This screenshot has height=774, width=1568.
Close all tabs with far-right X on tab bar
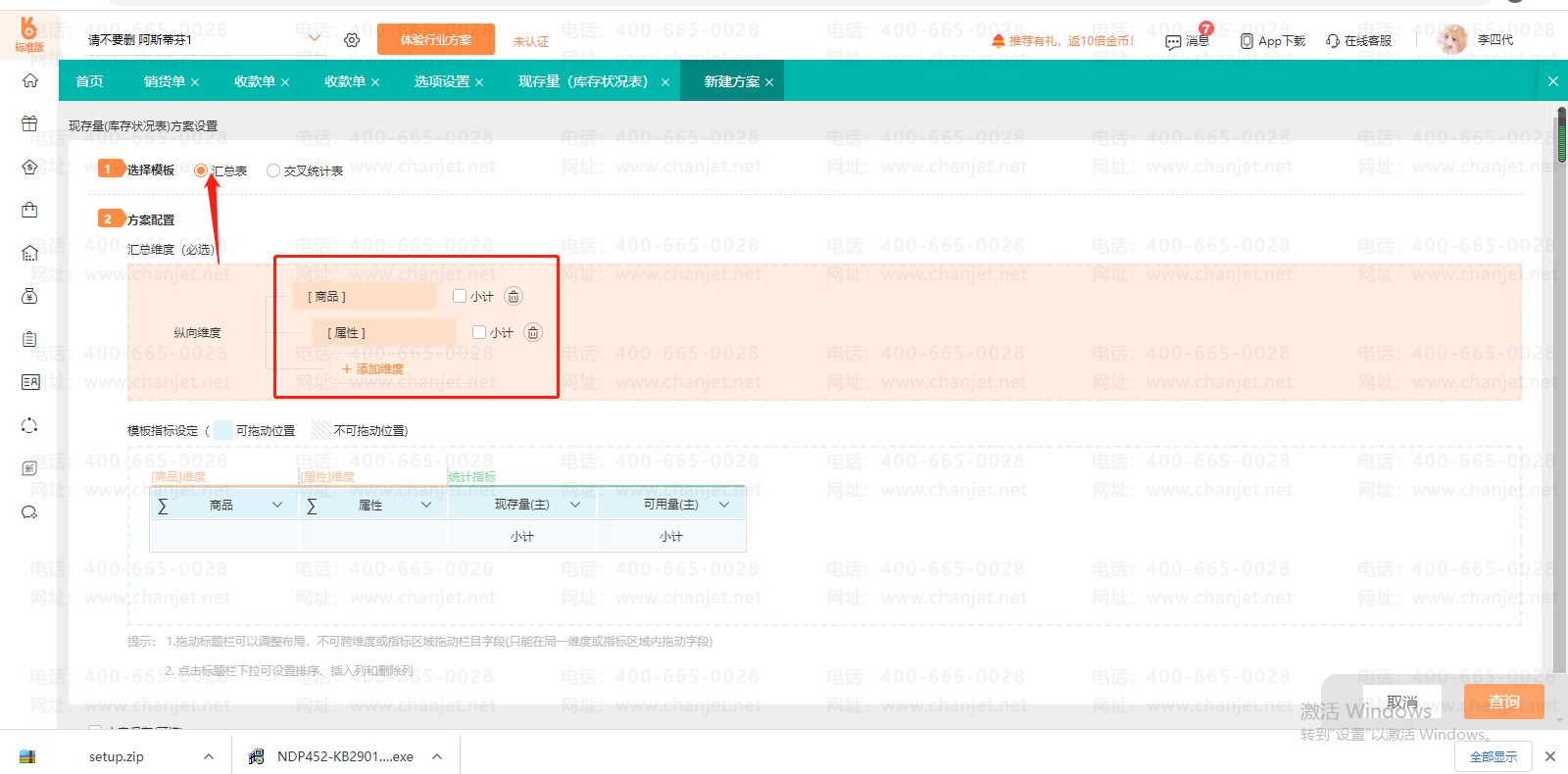click(1553, 81)
